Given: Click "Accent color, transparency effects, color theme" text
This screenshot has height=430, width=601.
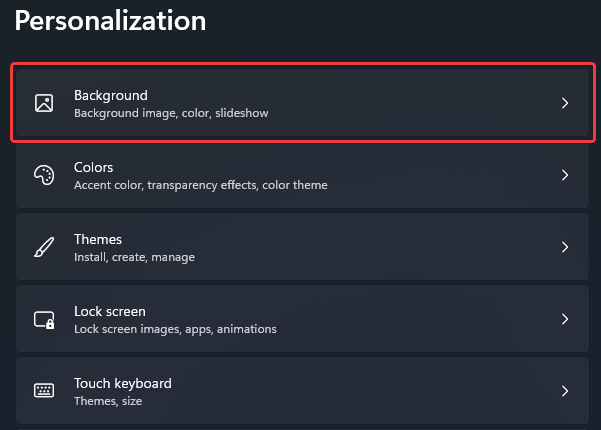Looking at the screenshot, I should (200, 185).
